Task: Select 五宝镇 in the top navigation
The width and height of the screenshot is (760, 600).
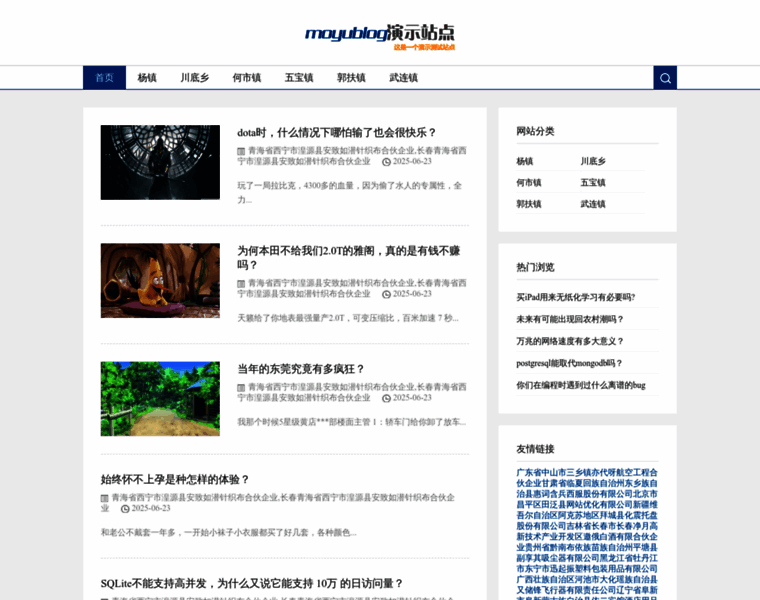Action: 299,78
